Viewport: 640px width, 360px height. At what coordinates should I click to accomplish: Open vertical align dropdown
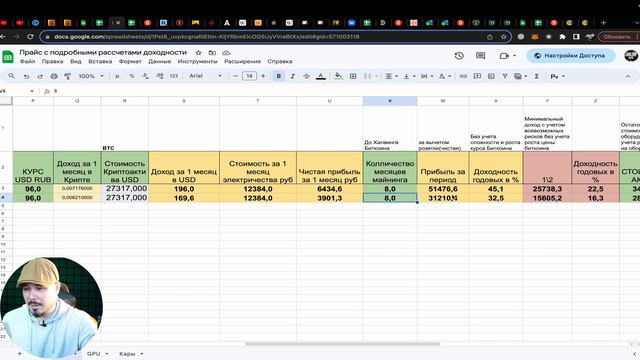point(409,76)
